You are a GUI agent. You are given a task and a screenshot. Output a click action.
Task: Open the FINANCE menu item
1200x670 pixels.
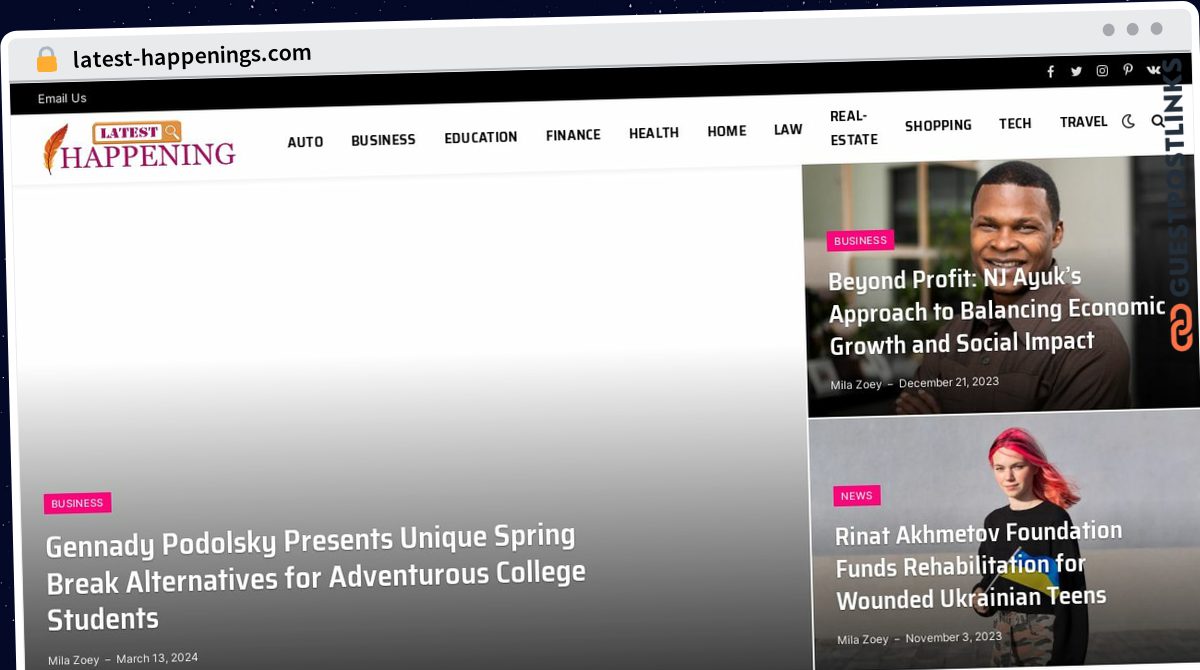[x=573, y=135]
